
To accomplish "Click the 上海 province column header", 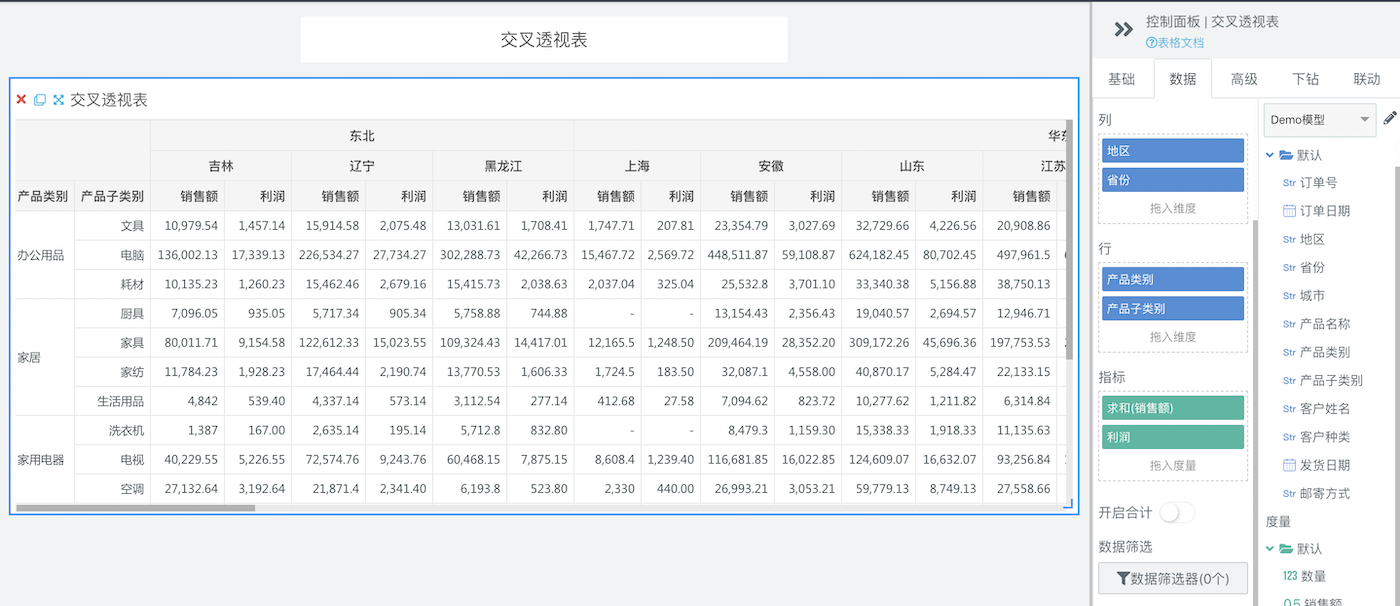I will [637, 166].
